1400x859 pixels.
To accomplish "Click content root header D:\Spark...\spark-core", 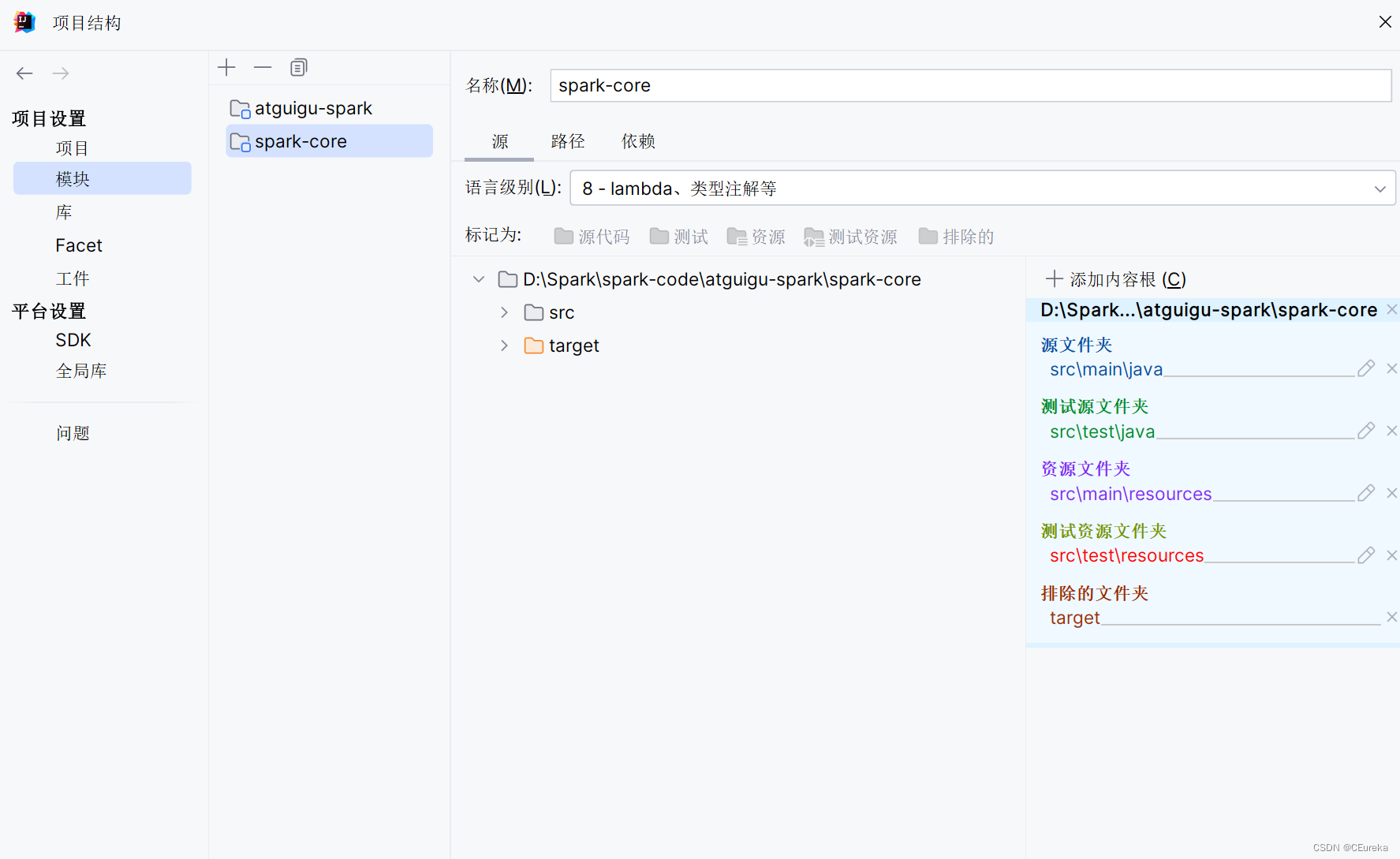I will coord(1208,310).
